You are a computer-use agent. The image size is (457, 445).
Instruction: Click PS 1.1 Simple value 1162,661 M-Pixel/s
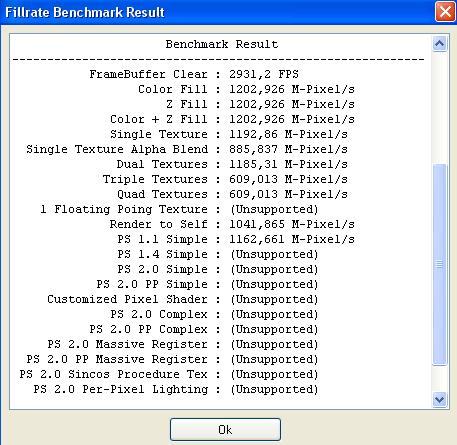292,239
